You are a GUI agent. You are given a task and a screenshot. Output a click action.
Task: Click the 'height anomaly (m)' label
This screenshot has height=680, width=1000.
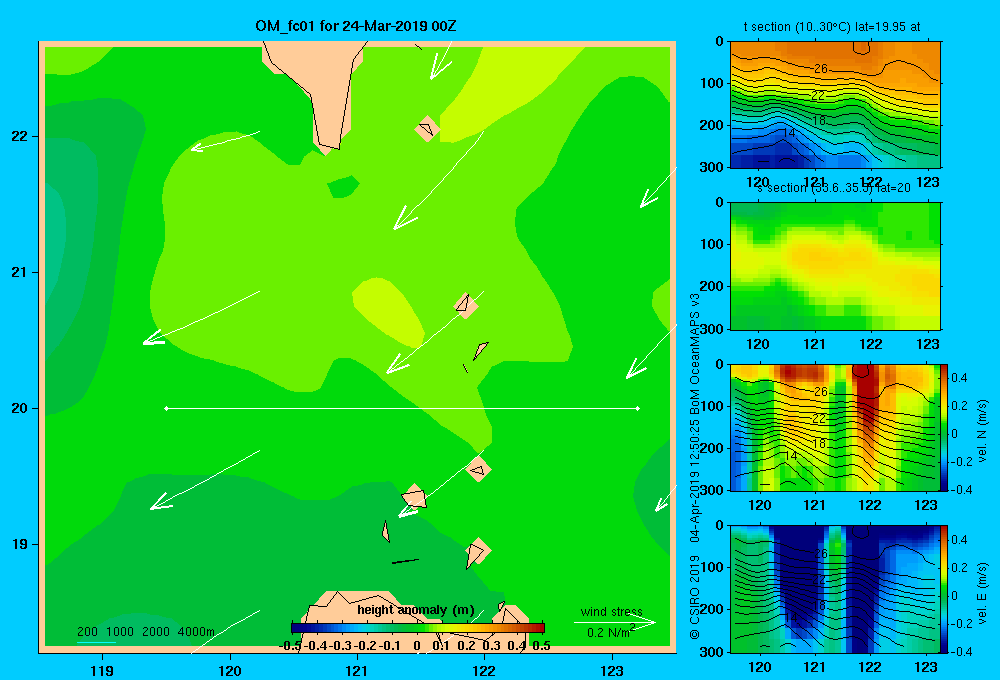click(416, 610)
